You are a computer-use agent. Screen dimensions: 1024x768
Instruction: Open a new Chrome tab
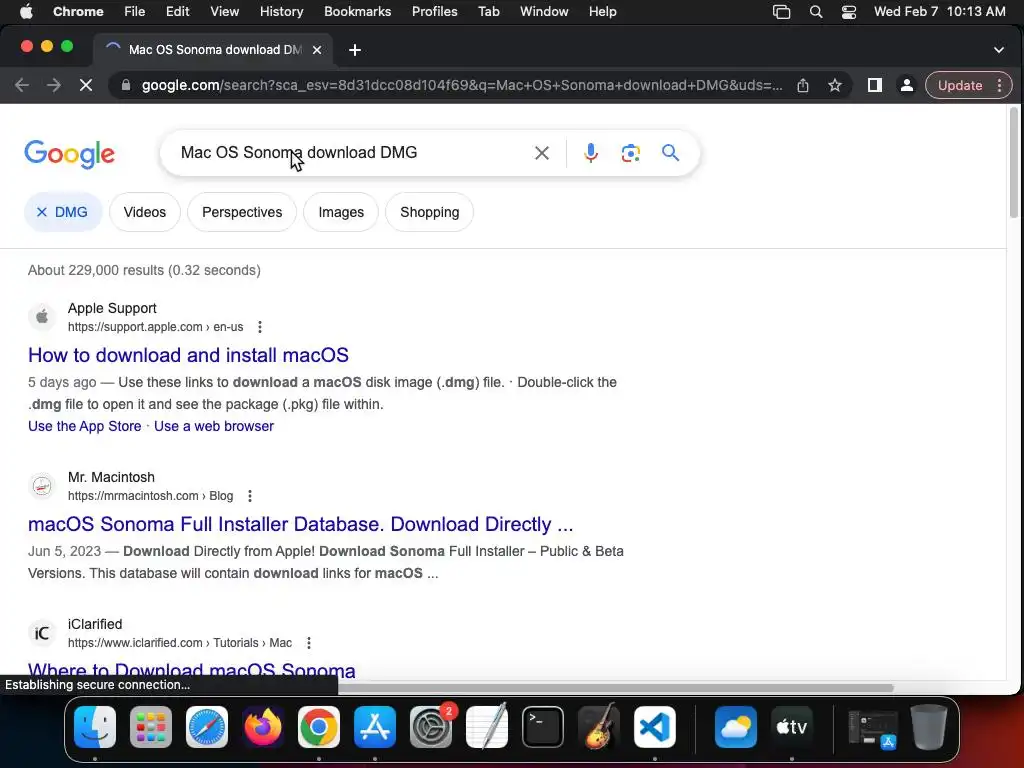pos(355,50)
